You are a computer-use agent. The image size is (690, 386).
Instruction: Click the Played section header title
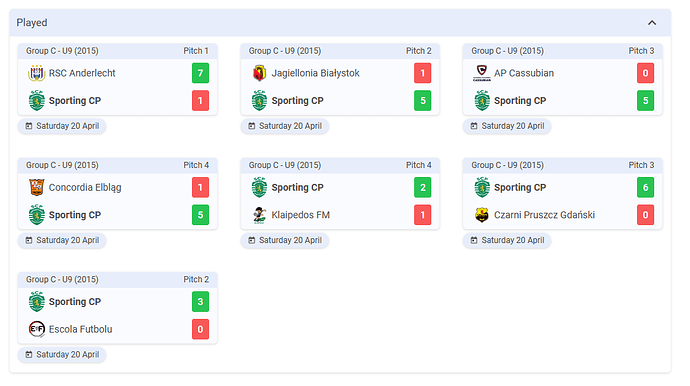(32, 22)
